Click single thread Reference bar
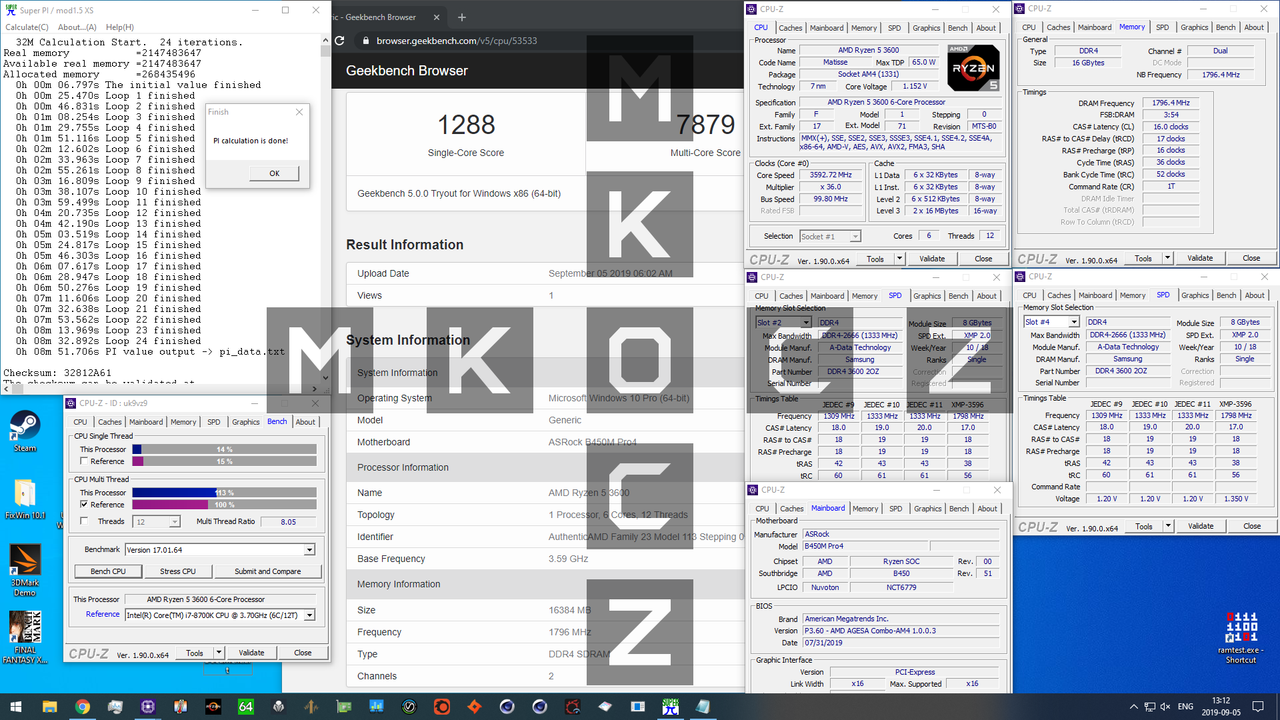This screenshot has height=720, width=1280. coord(224,461)
